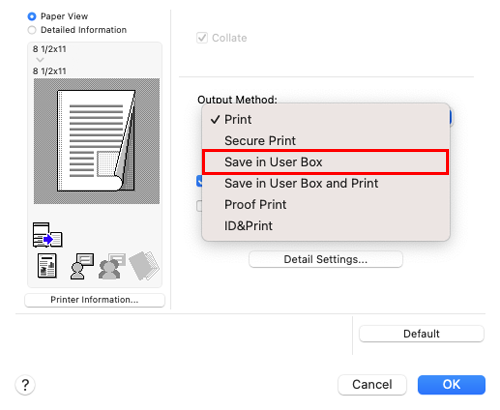Image resolution: width=500 pixels, height=410 pixels.
Task: Click the printer output method icon
Action: coord(47,235)
